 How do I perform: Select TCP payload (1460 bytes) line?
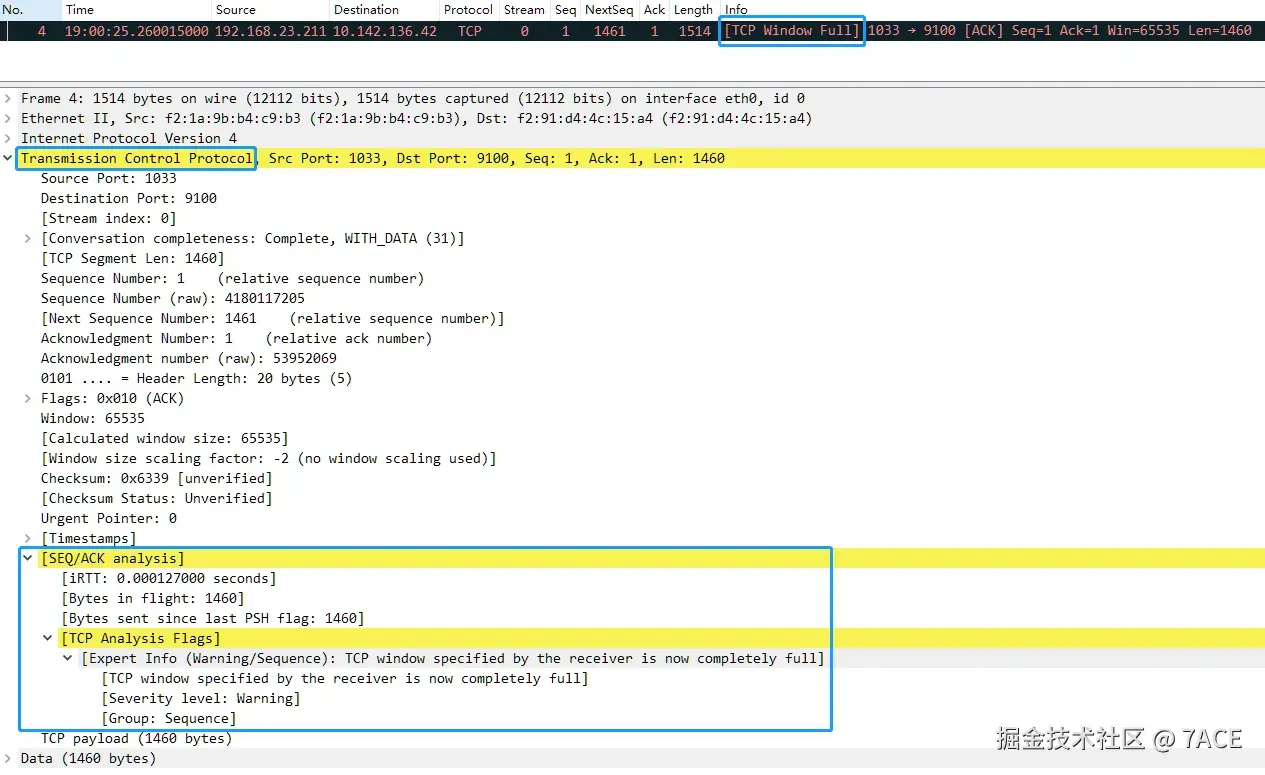pyautogui.click(x=136, y=738)
